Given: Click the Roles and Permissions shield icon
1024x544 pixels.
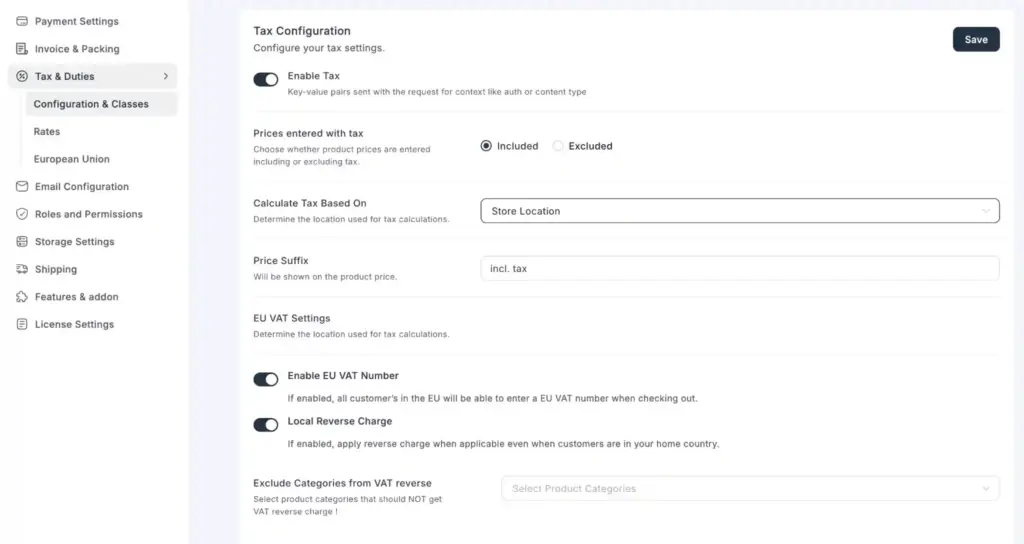Looking at the screenshot, I should [x=22, y=214].
